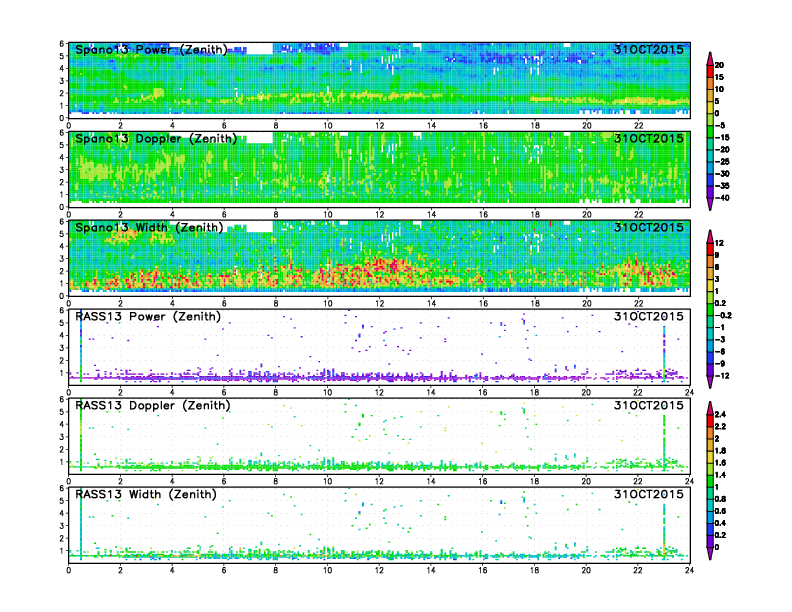This screenshot has width=792, height=612.
Task: Click the hour 12 tick under RASS13 Width panel
Action: [379, 570]
